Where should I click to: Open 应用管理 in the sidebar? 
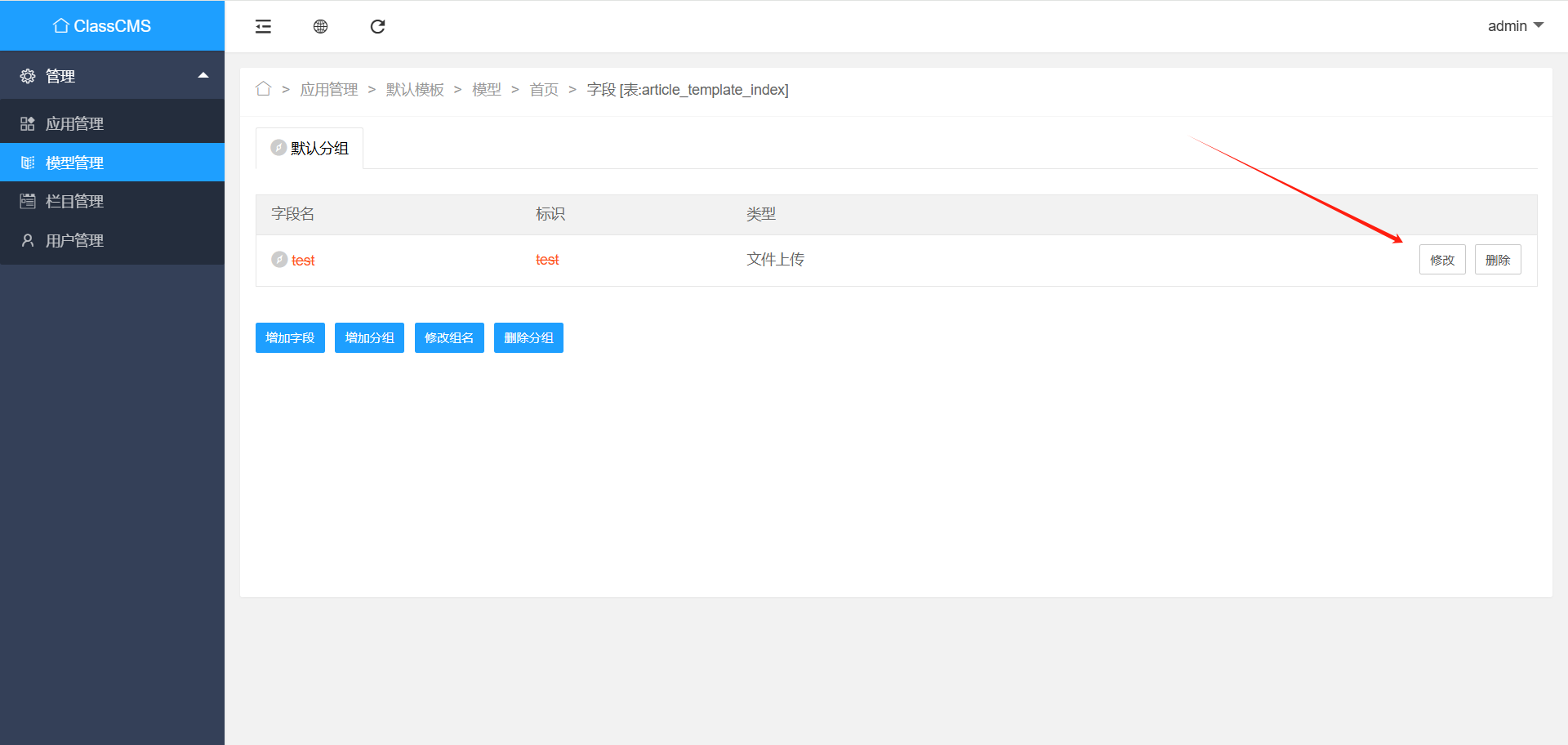[x=74, y=123]
